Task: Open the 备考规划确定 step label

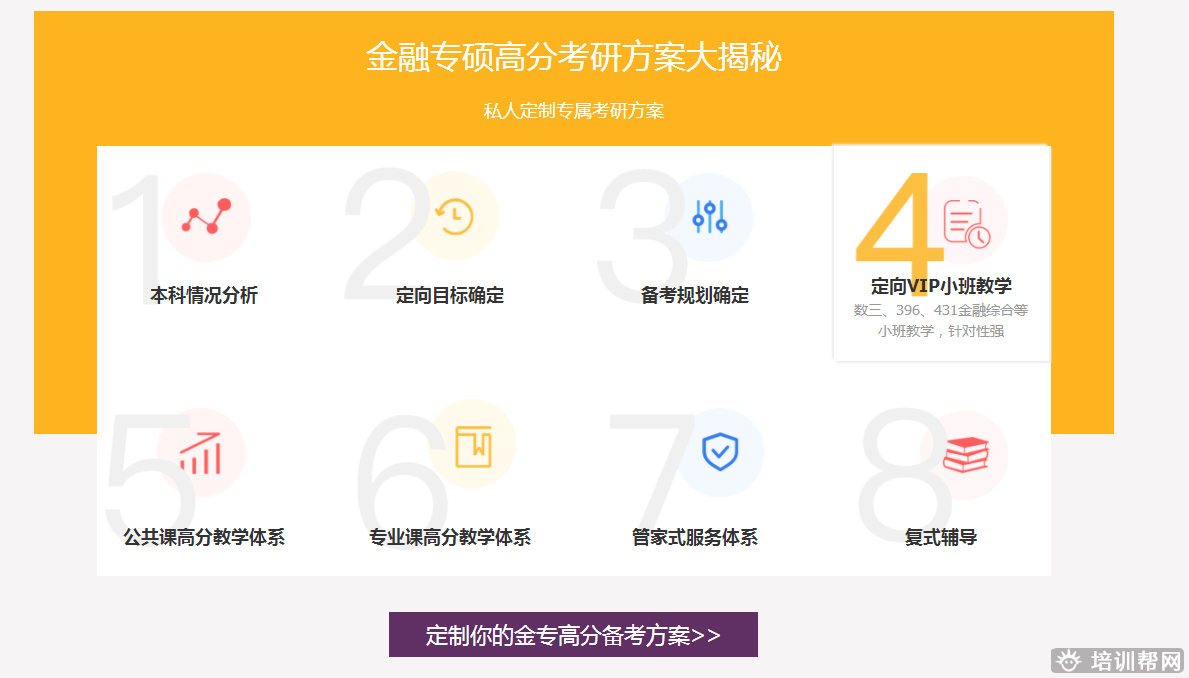Action: click(x=695, y=295)
